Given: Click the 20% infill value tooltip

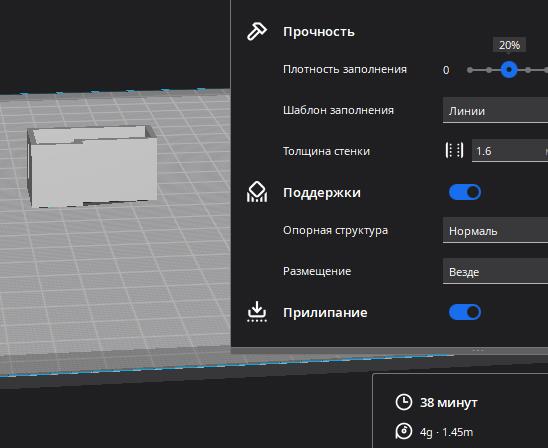Looking at the screenshot, I should [x=509, y=45].
